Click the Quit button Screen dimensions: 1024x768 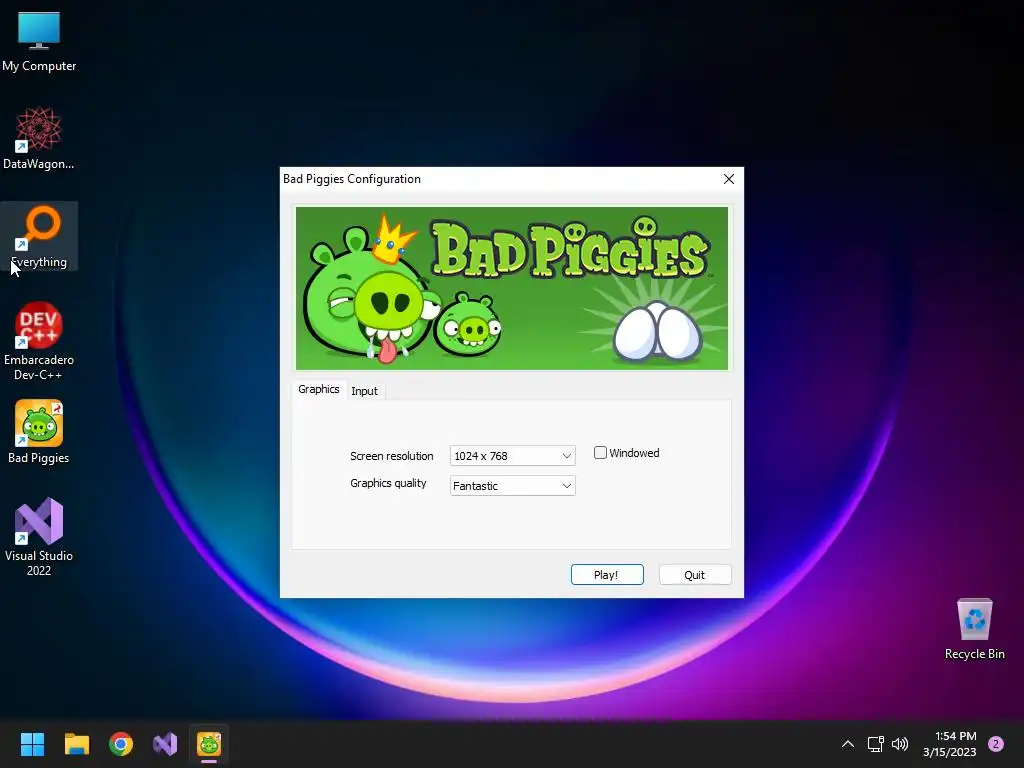(695, 575)
